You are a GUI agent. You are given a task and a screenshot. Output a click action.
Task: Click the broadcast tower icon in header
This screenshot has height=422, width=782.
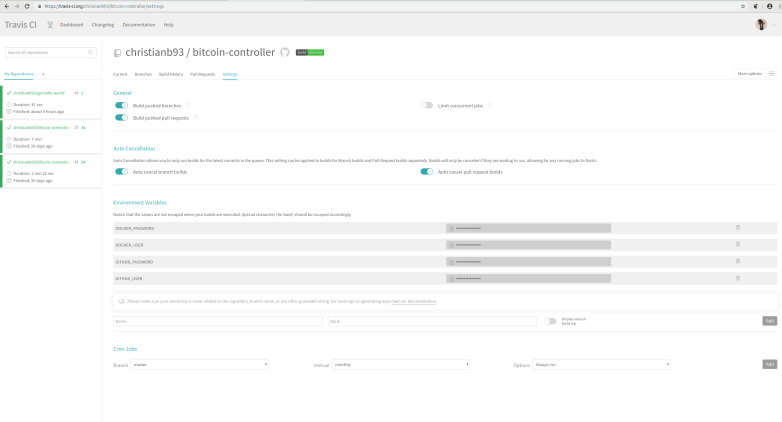tap(50, 24)
